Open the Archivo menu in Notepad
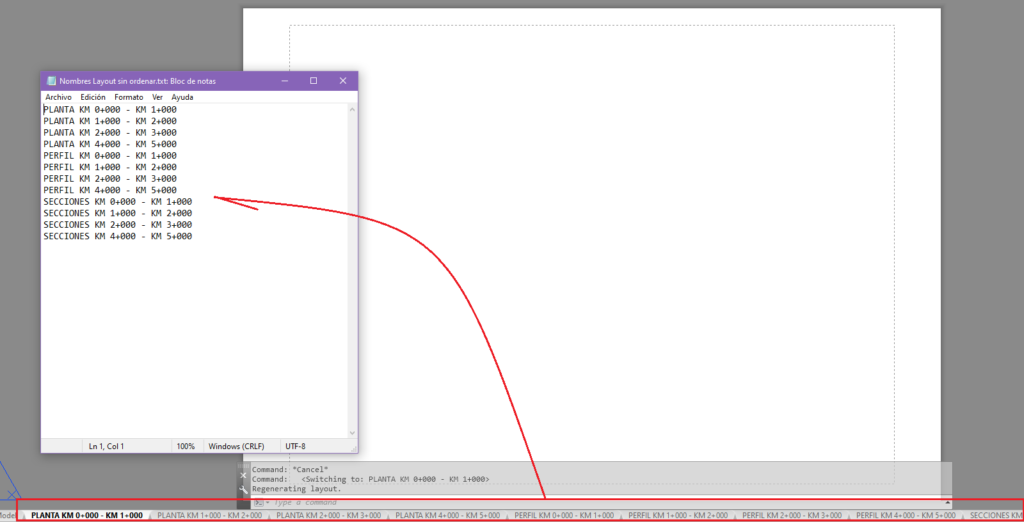 [x=58, y=97]
